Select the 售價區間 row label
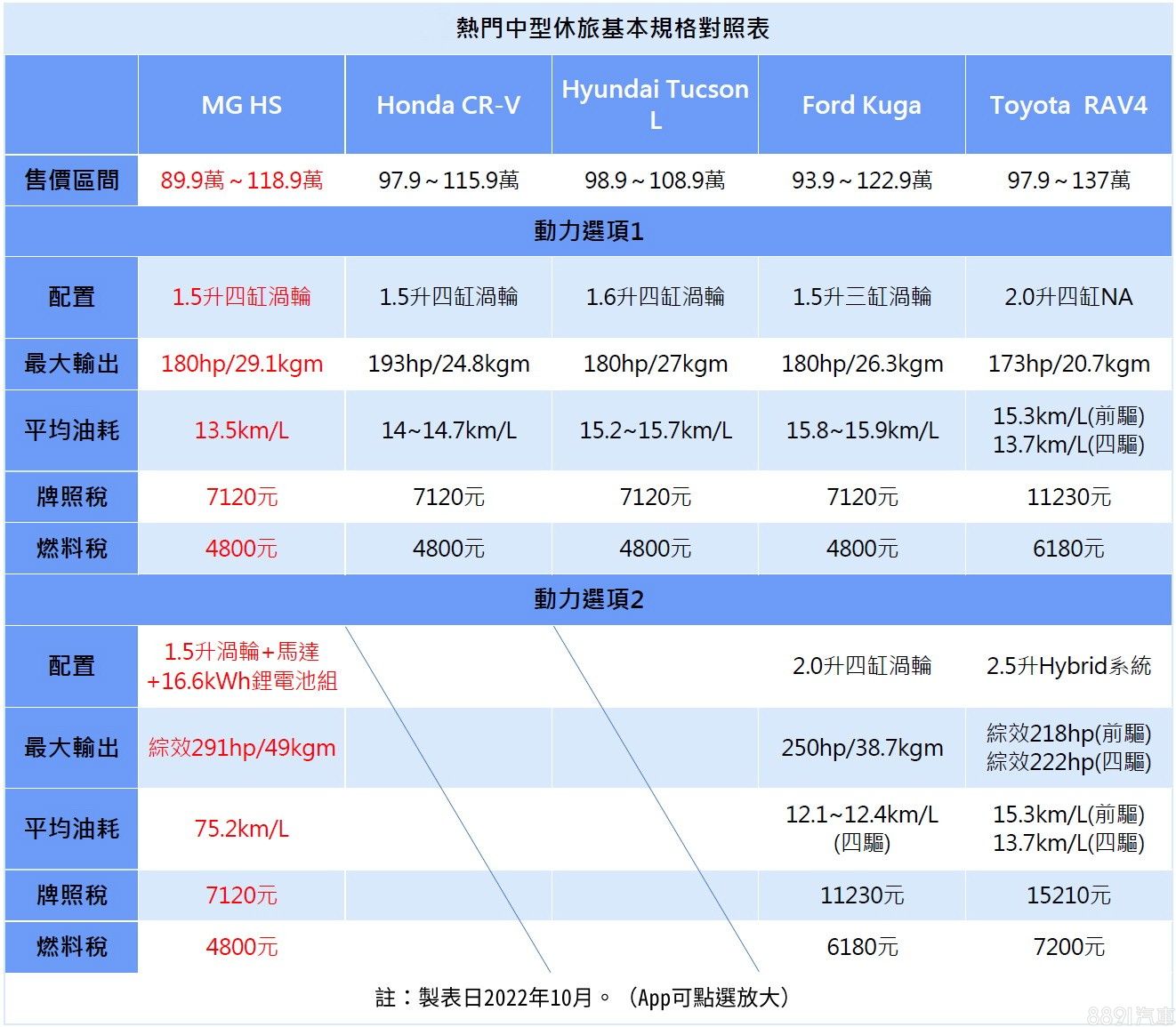1176x1027 pixels. 71,181
